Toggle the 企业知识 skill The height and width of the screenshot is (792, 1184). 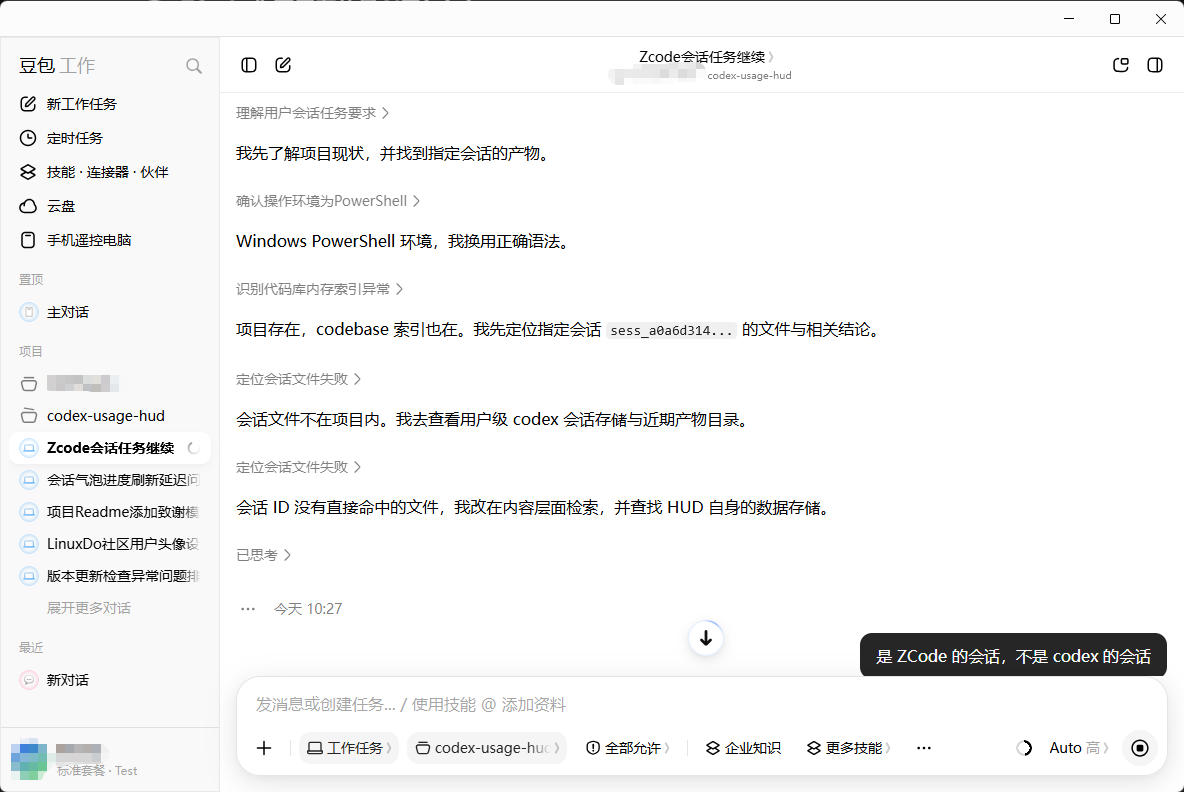coord(743,748)
